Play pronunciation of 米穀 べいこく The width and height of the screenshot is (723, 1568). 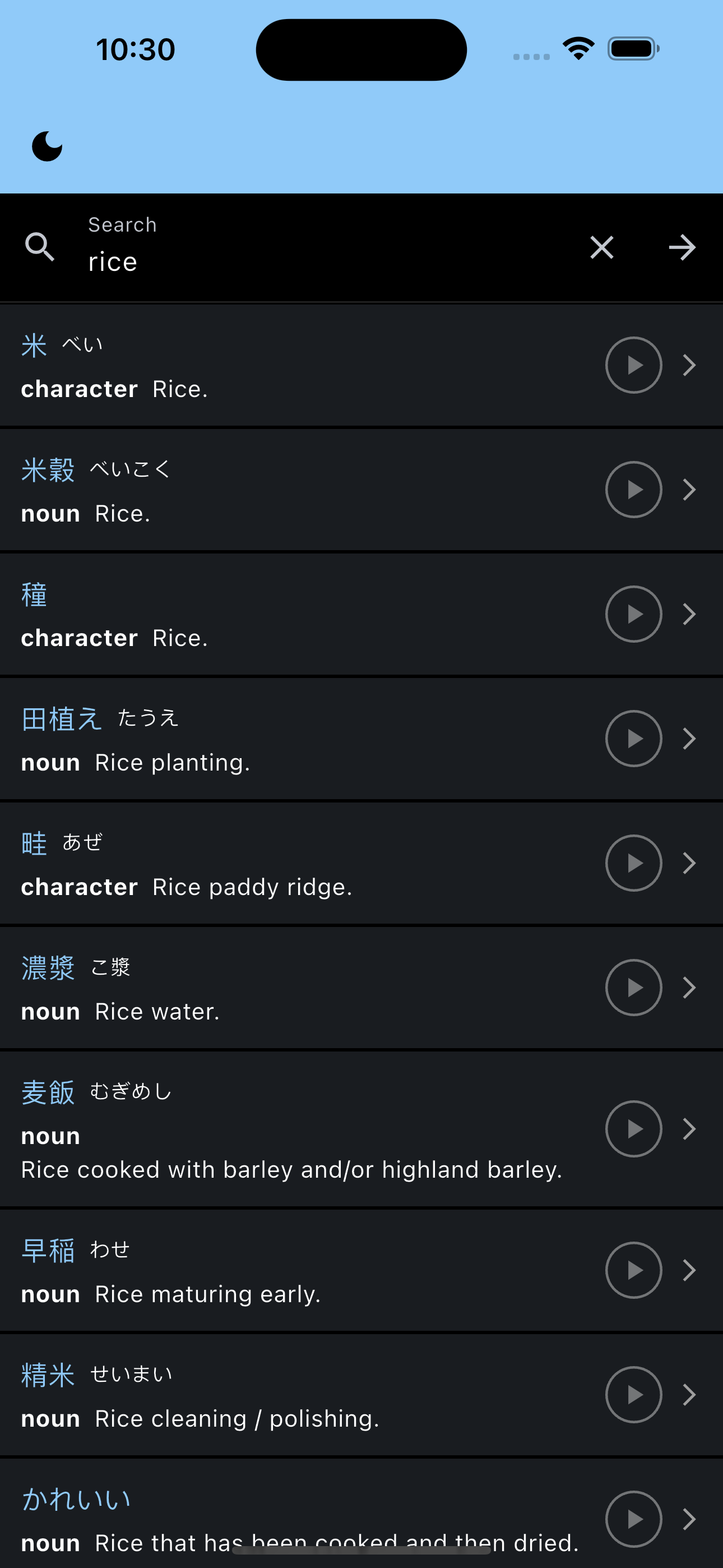point(633,490)
